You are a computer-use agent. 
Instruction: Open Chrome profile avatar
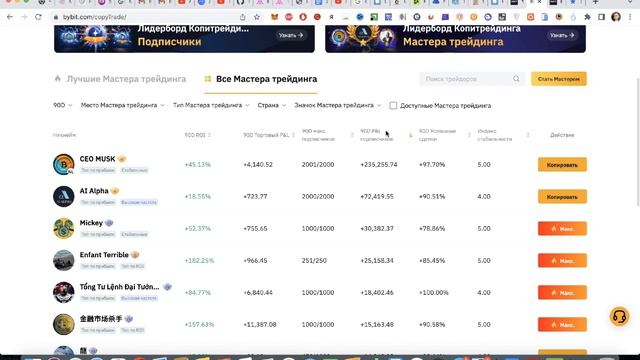pos(616,17)
